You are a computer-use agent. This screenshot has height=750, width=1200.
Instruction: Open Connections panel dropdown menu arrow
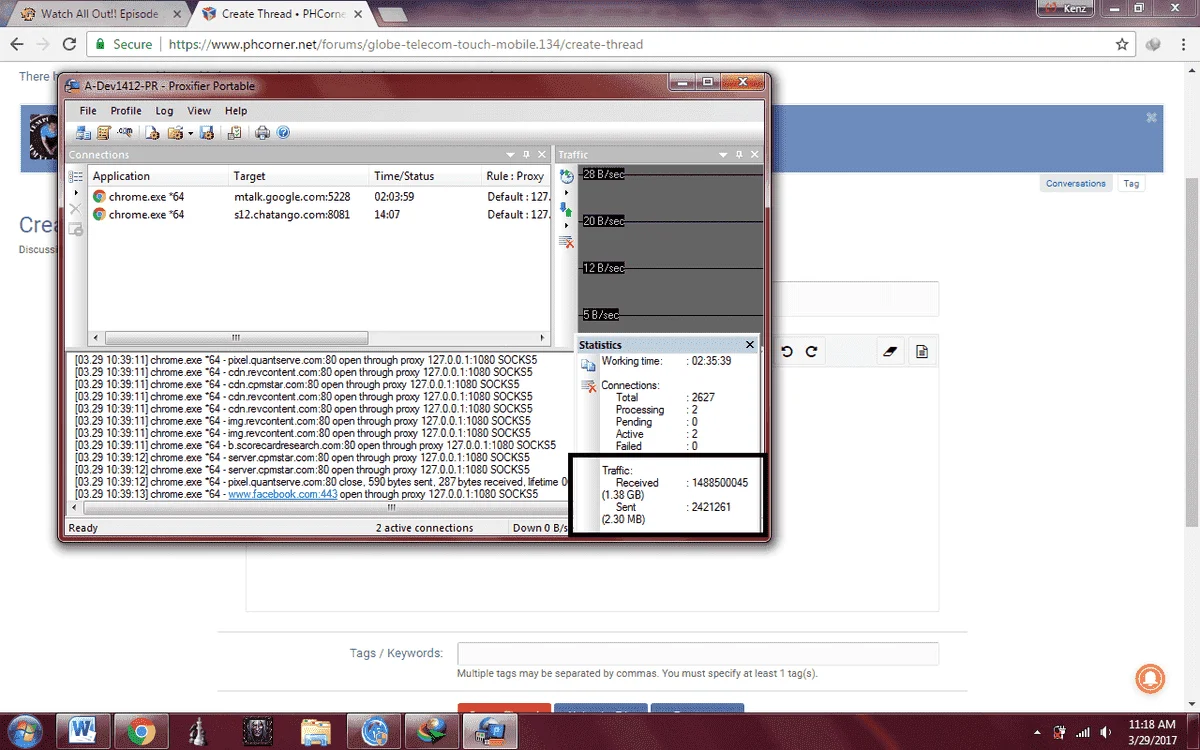[x=511, y=155]
